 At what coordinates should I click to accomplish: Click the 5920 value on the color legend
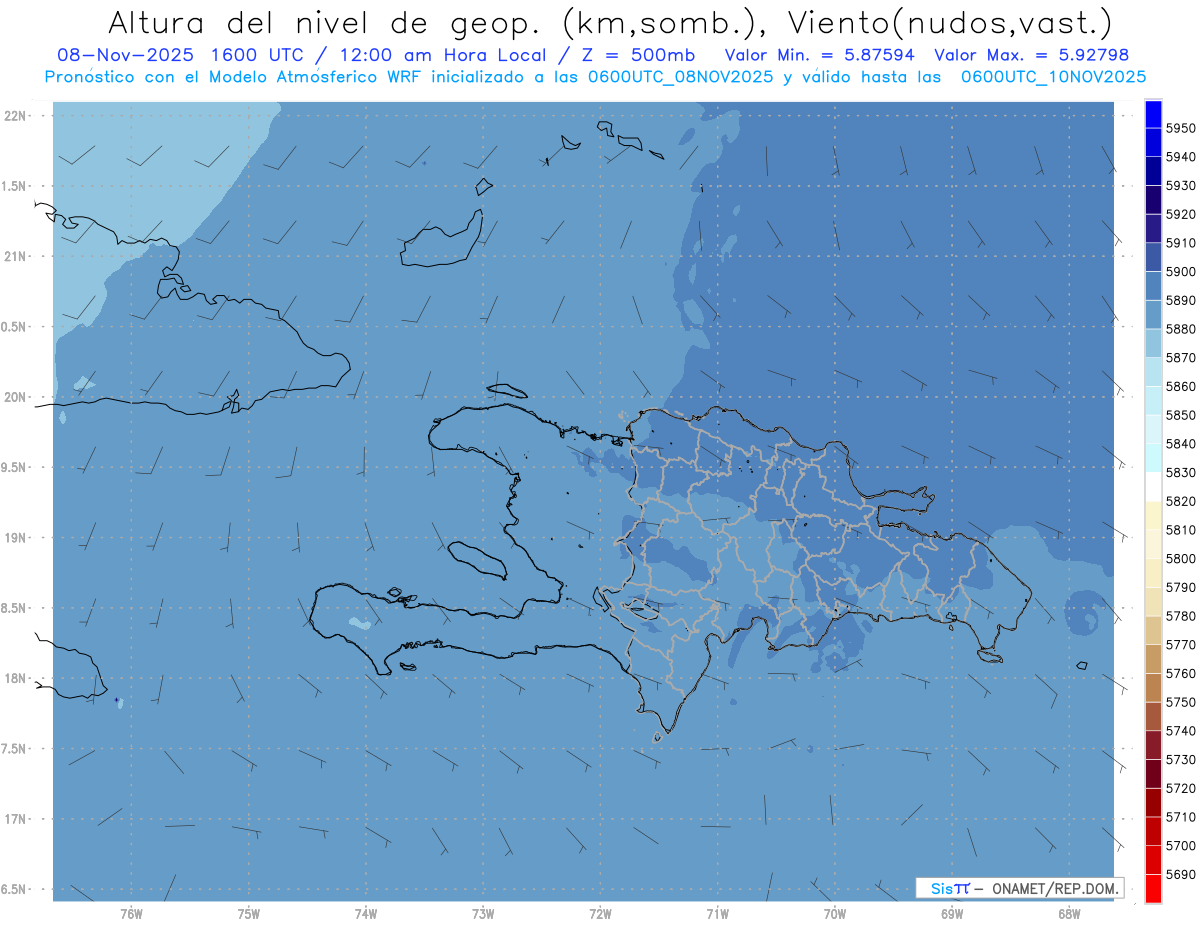[x=1182, y=214]
